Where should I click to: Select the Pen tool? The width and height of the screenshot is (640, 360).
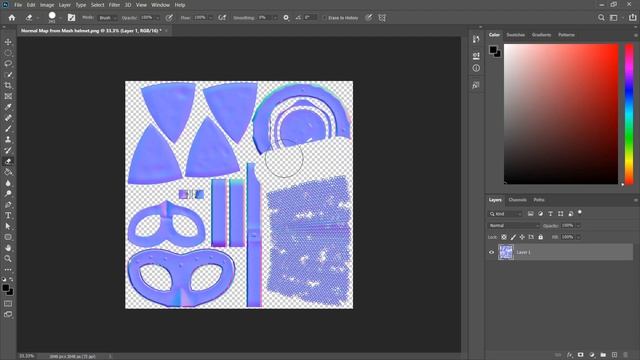tap(8, 204)
